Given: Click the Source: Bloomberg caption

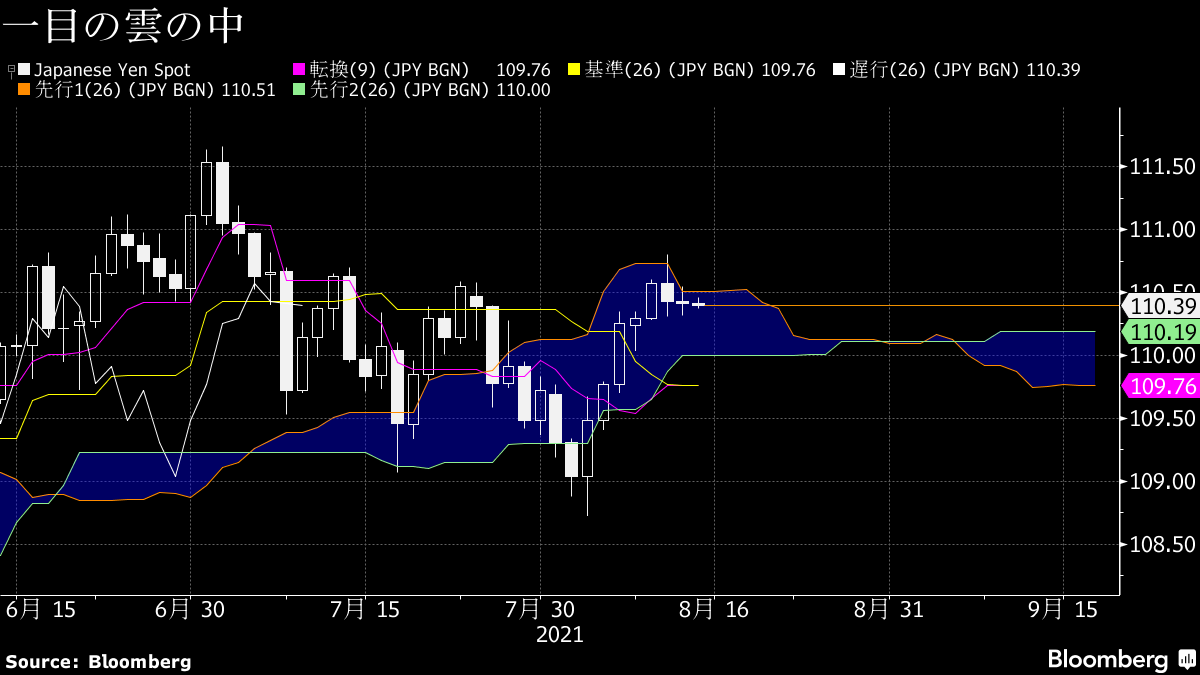Looking at the screenshot, I should [x=98, y=661].
